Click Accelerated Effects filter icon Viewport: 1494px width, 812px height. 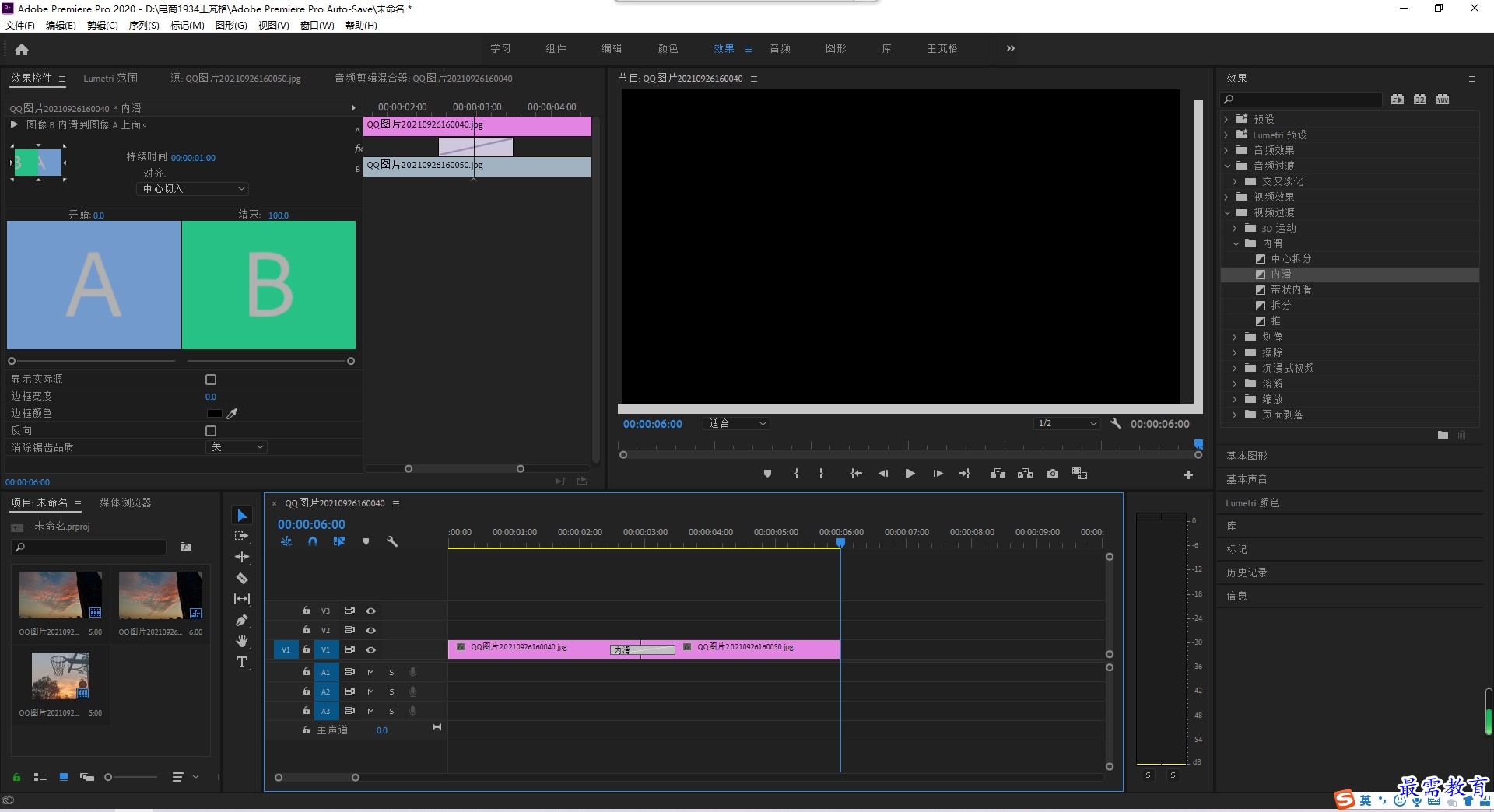(1398, 100)
